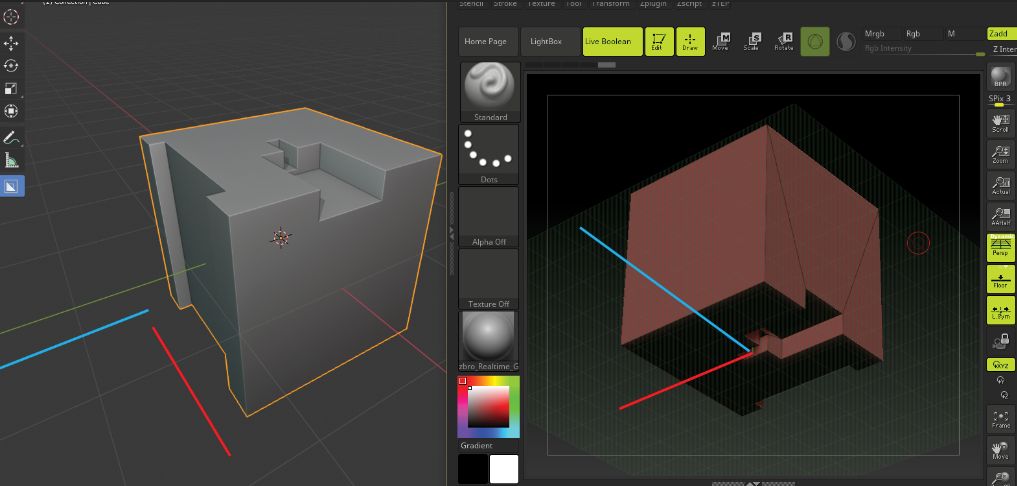Toggle the Floor grid button

999,278
